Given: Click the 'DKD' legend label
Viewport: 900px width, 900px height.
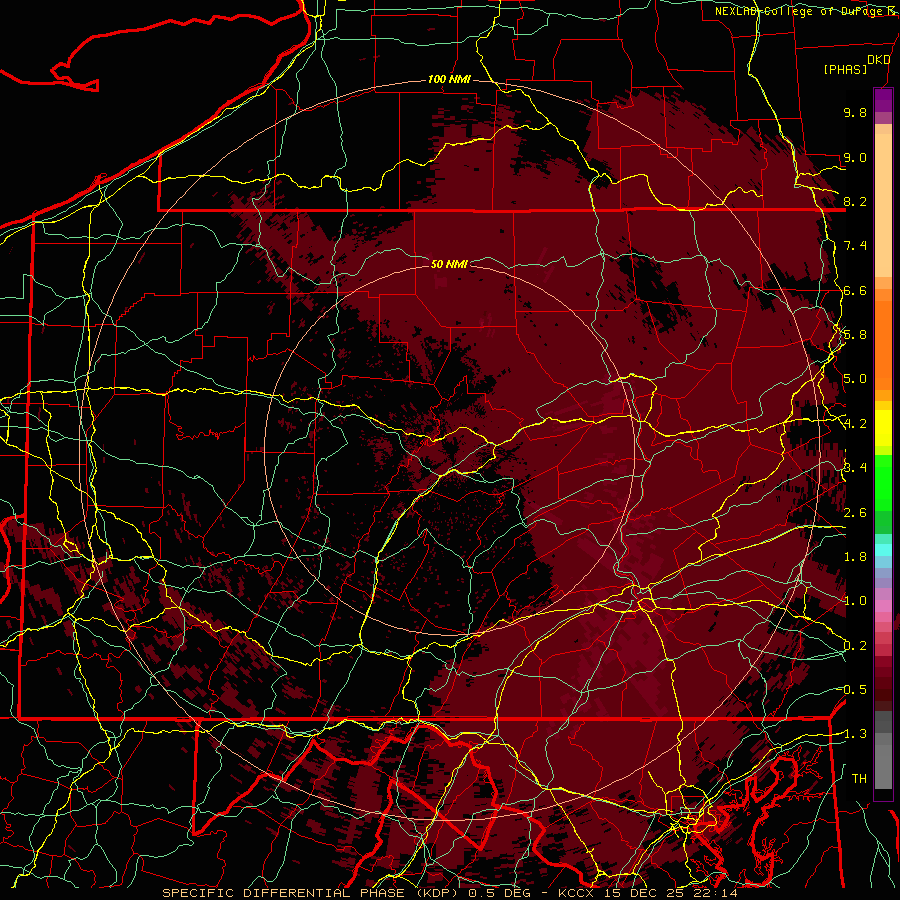Looking at the screenshot, I should pyautogui.click(x=879, y=60).
